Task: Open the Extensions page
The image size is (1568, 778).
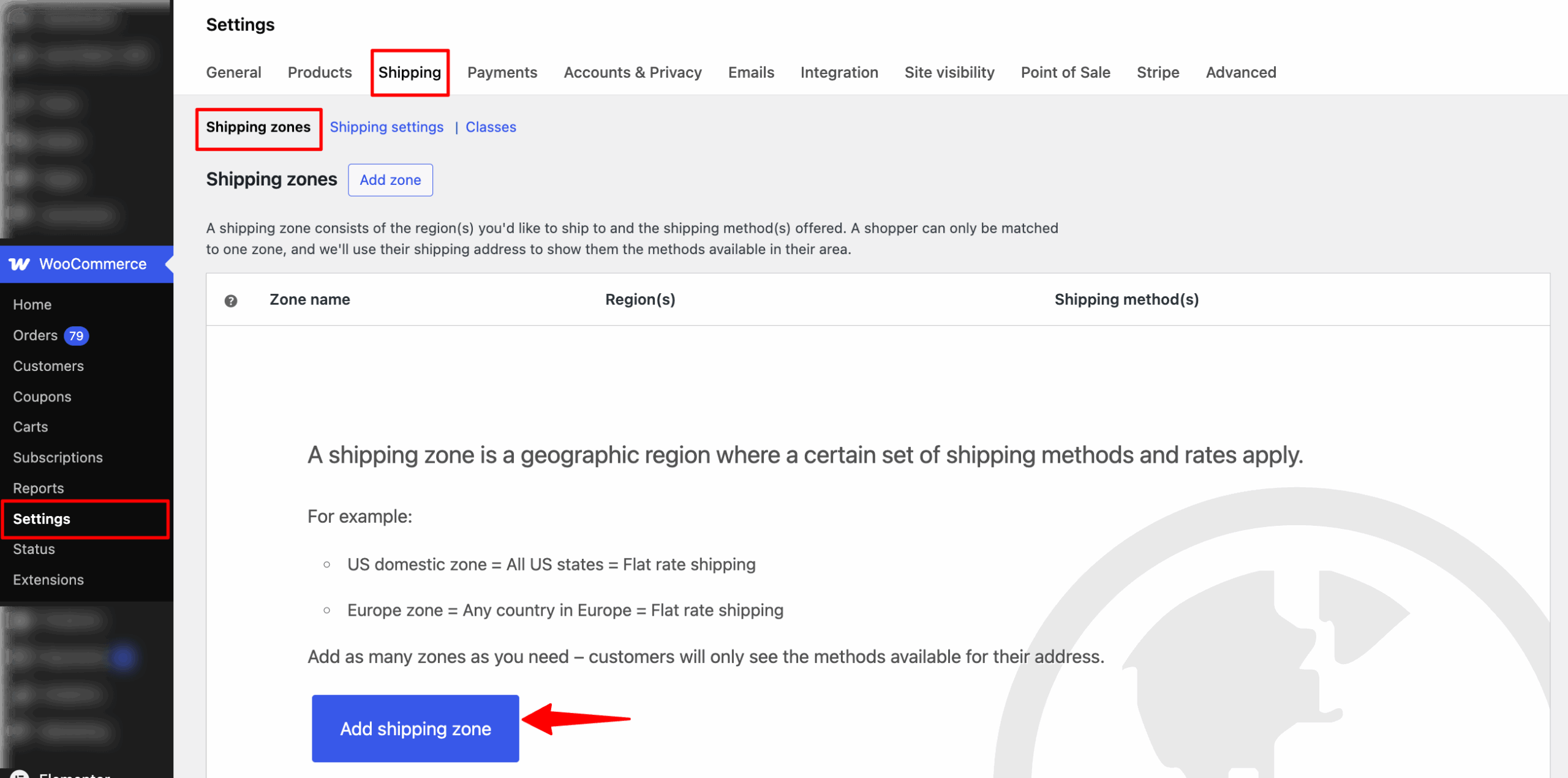Action: [x=48, y=580]
